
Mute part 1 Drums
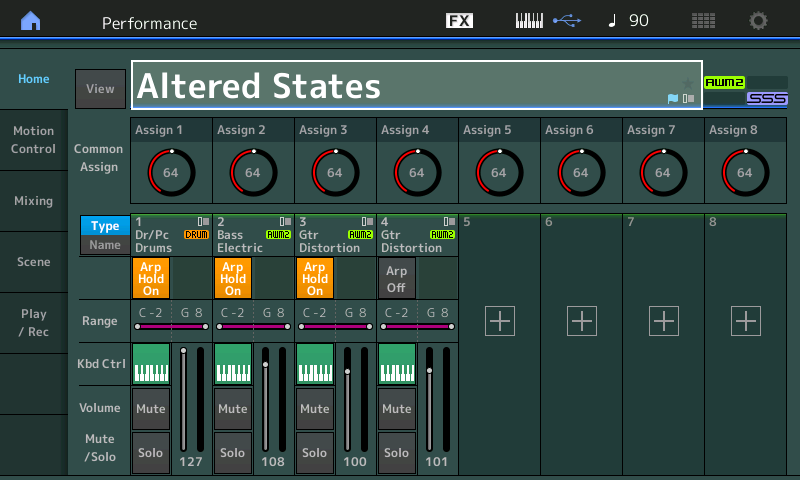click(x=151, y=409)
